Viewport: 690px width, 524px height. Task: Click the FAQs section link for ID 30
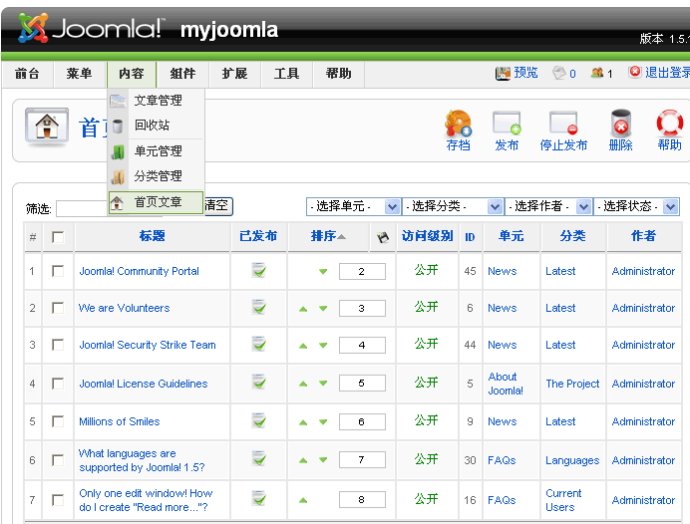coord(502,460)
